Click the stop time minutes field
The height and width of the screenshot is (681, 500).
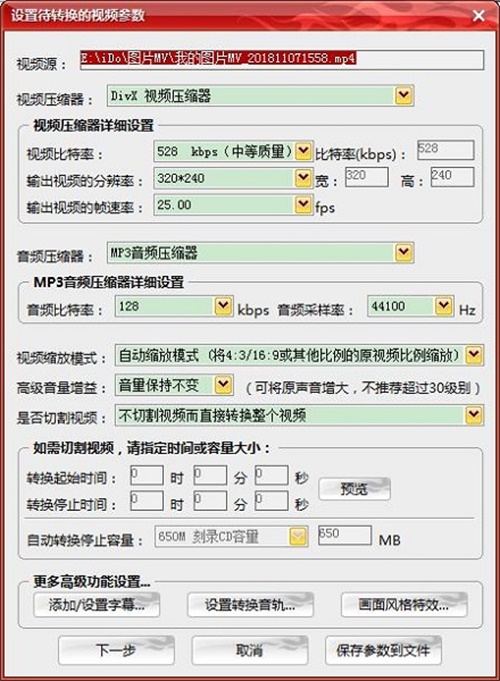click(210, 501)
